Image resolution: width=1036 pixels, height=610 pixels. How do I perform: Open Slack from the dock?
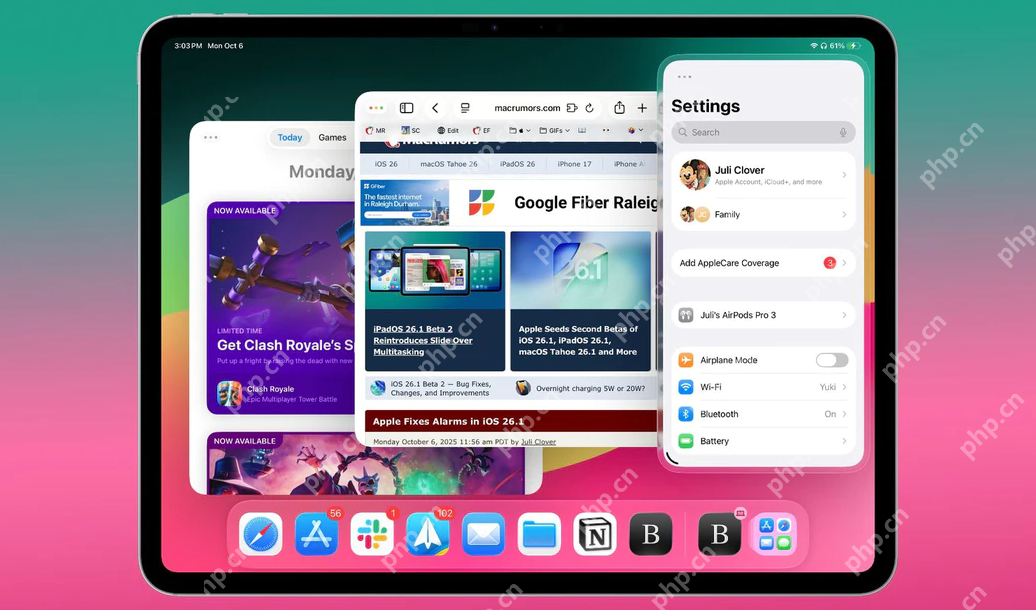tap(371, 535)
